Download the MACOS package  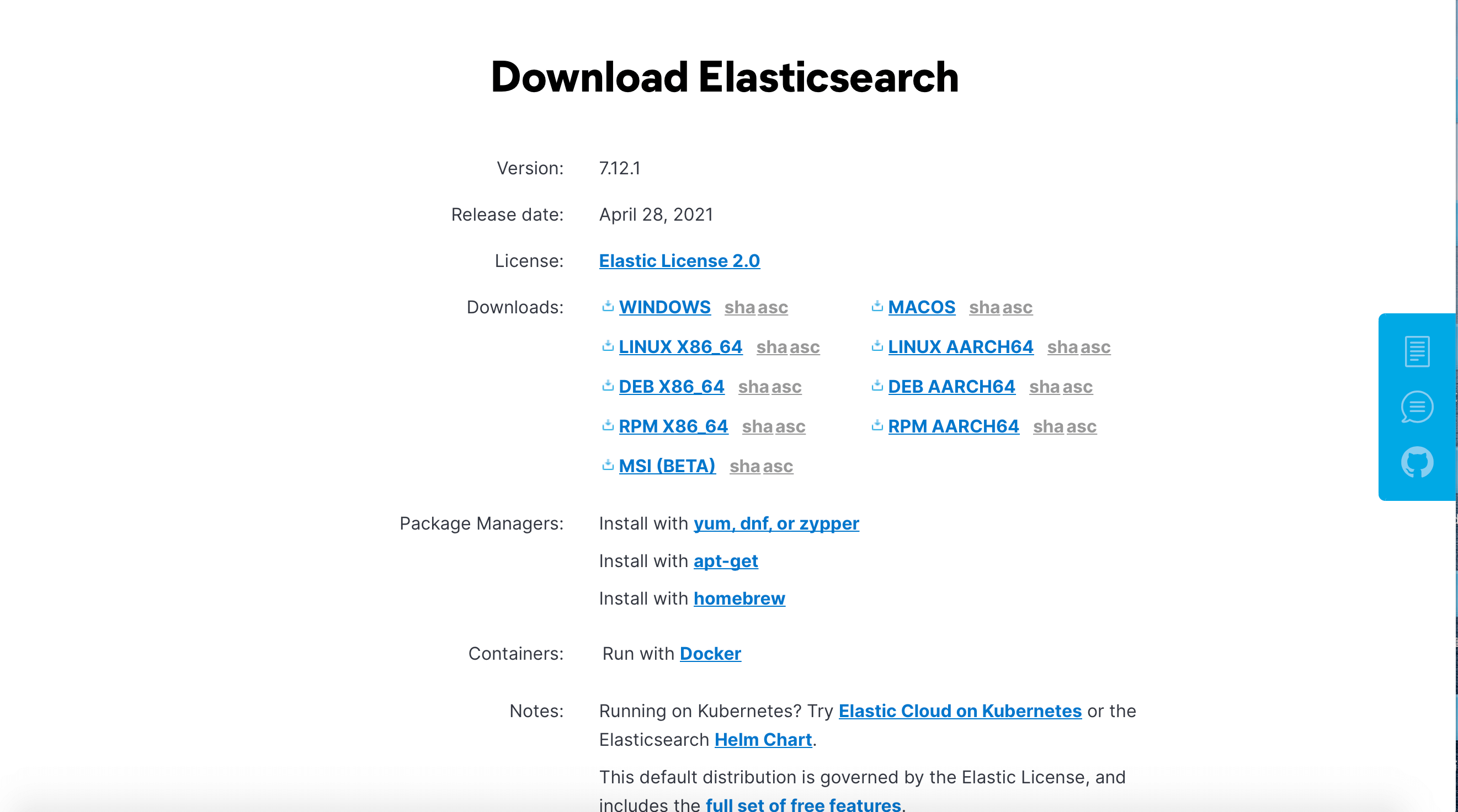click(x=922, y=307)
